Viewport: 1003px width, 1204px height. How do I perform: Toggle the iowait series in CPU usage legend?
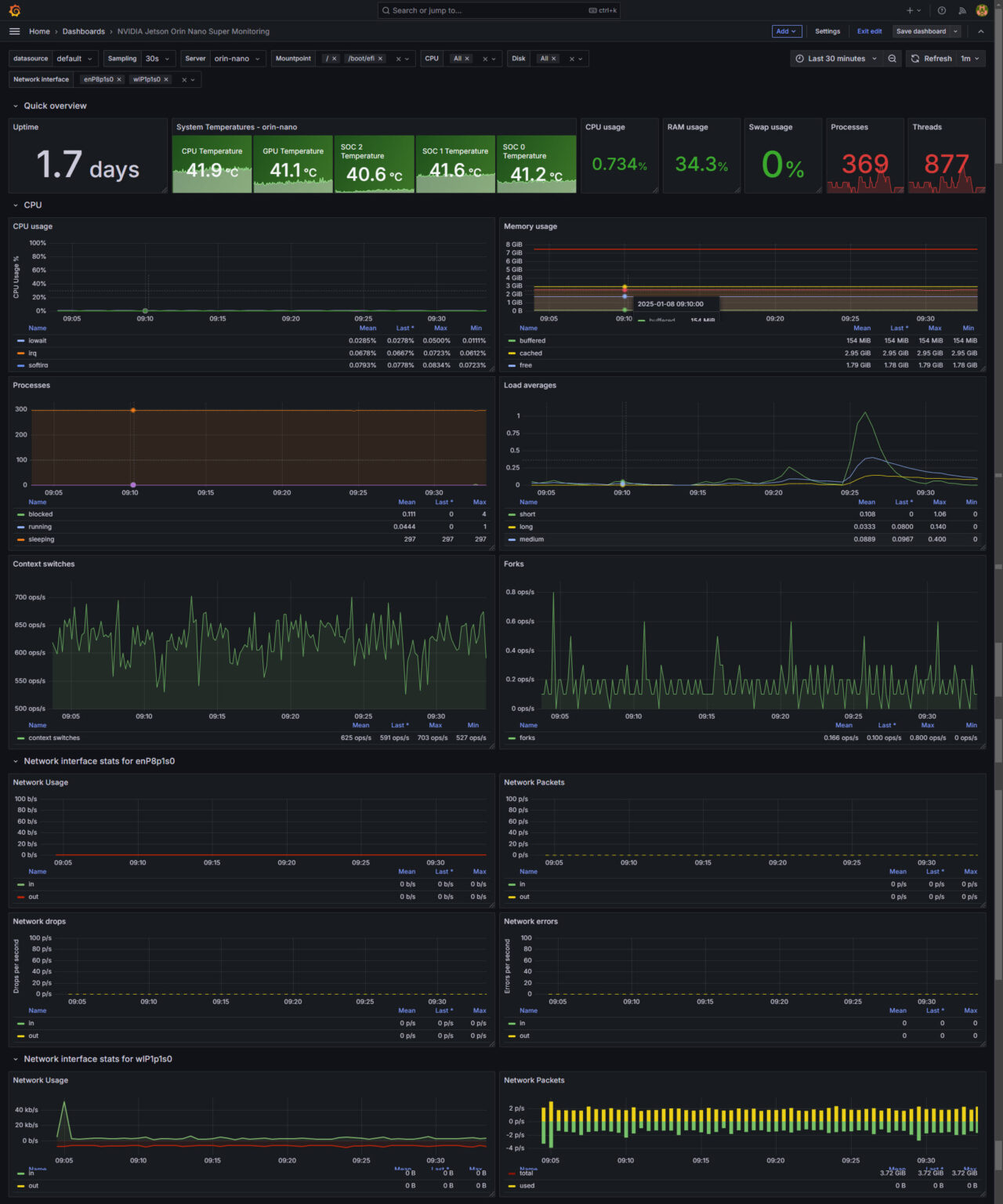point(37,340)
